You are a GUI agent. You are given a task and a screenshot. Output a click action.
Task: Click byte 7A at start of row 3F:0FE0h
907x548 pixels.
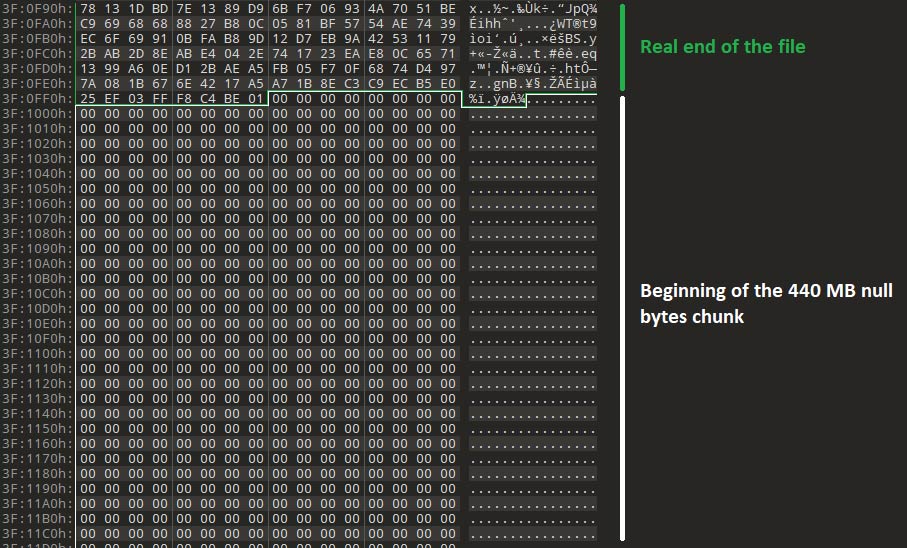click(88, 84)
